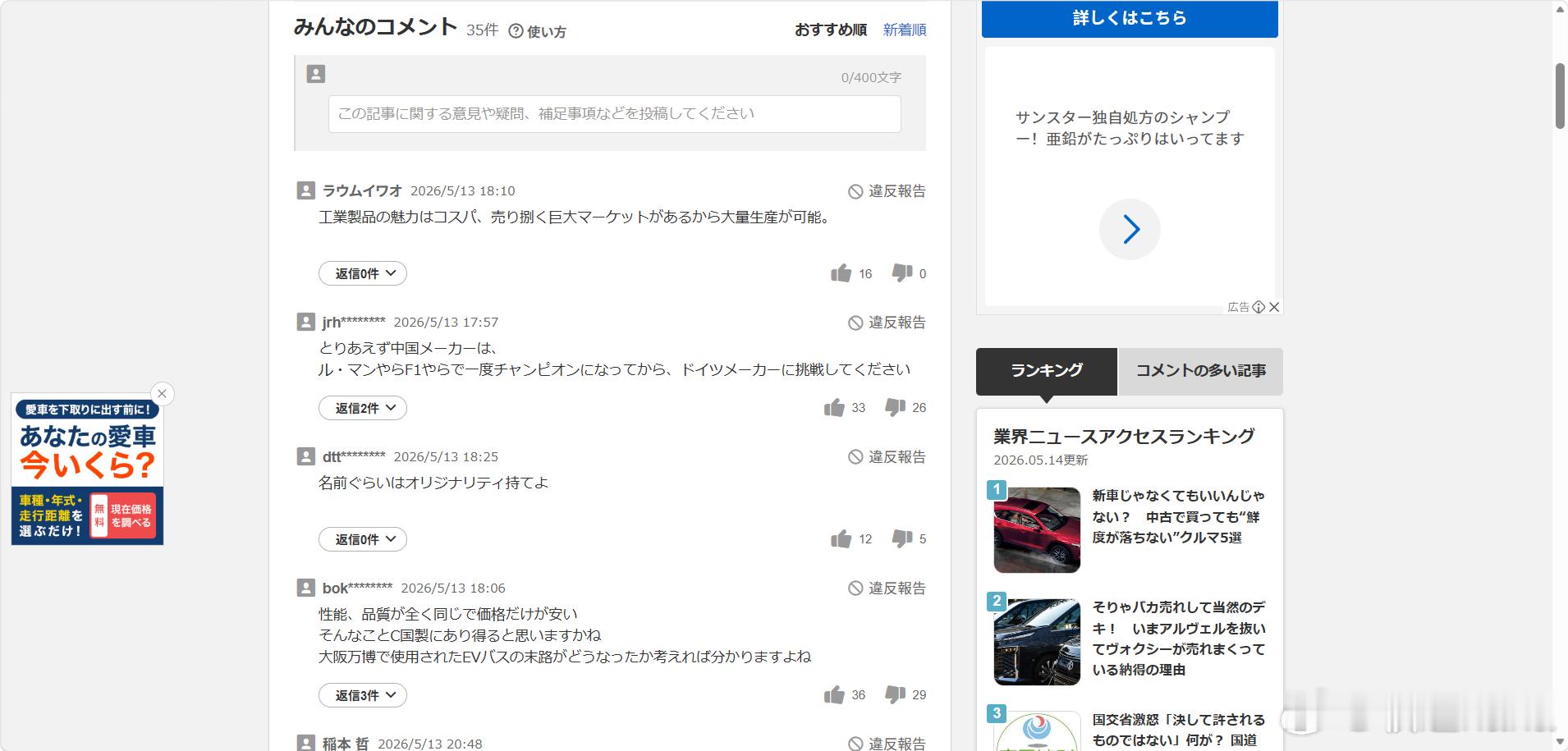Image resolution: width=1568 pixels, height=751 pixels.
Task: Close the 愛車 floating ad banner
Action: point(162,394)
